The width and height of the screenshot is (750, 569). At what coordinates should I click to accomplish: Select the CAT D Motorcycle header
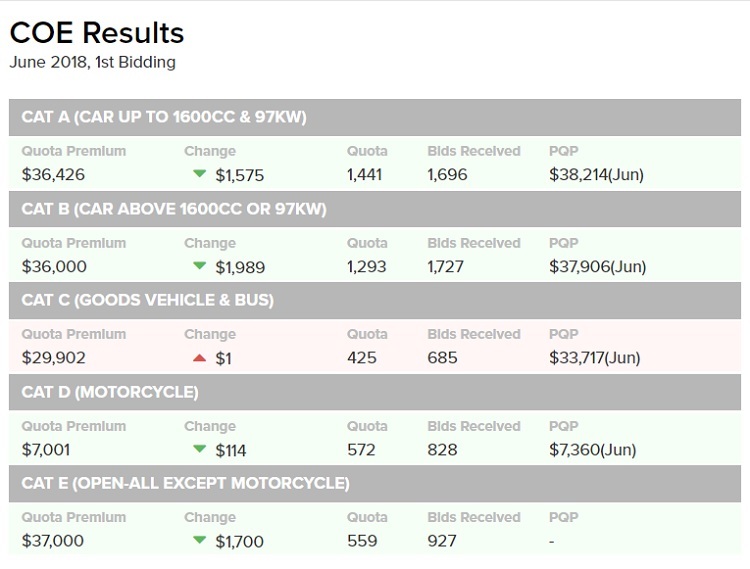[x=110, y=392]
